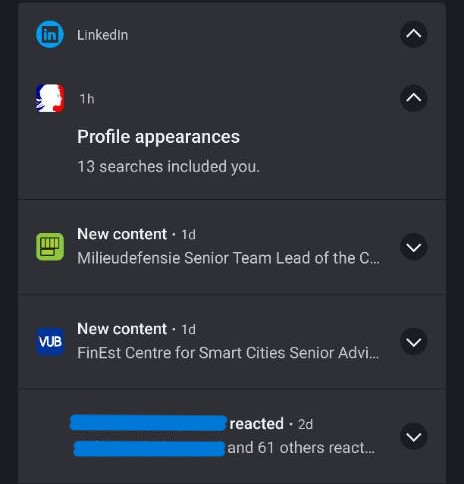Tap the 'reacted · 2d' notification label
This screenshot has height=484, width=464.
271,424
